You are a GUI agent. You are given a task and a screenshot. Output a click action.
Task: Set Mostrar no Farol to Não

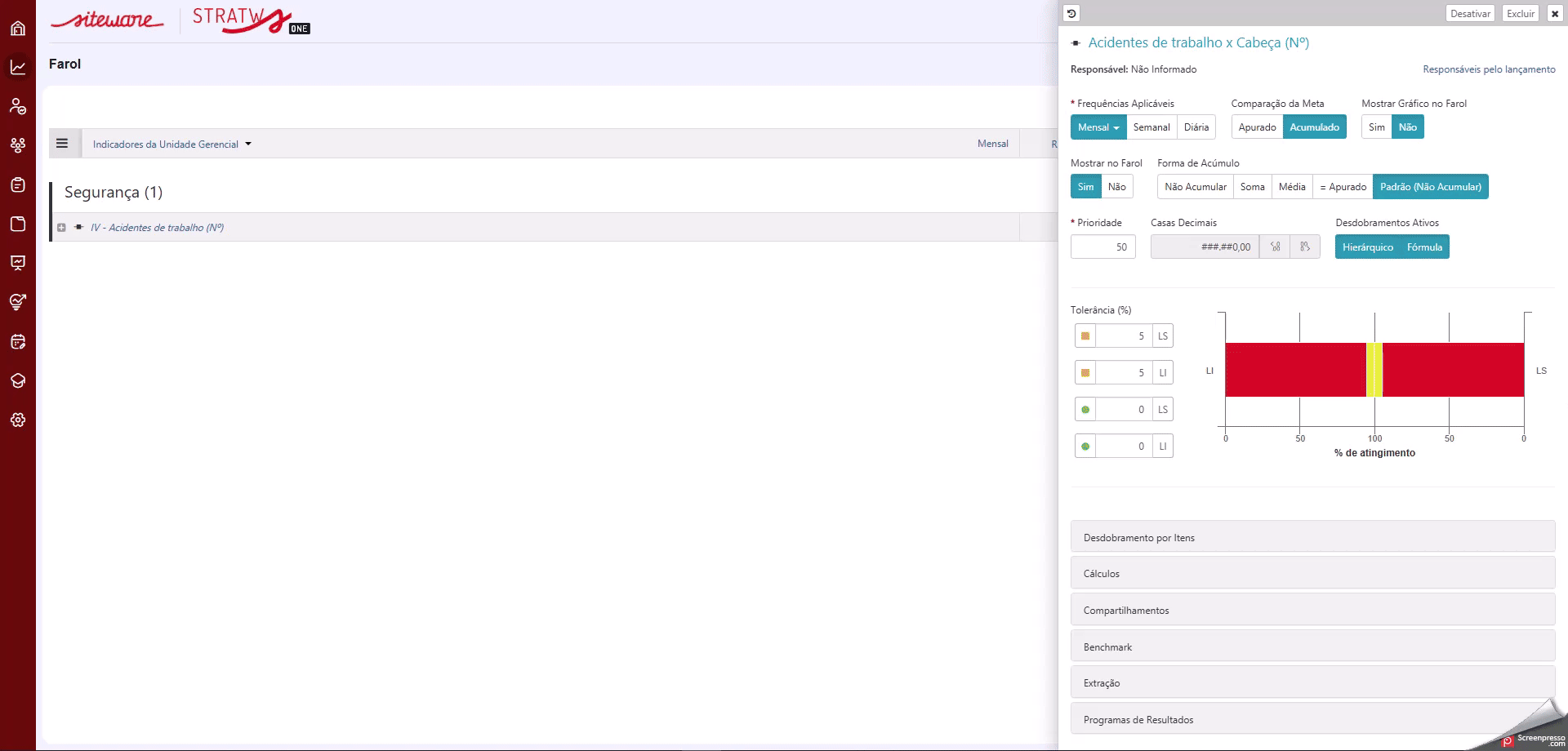pyautogui.click(x=1116, y=187)
